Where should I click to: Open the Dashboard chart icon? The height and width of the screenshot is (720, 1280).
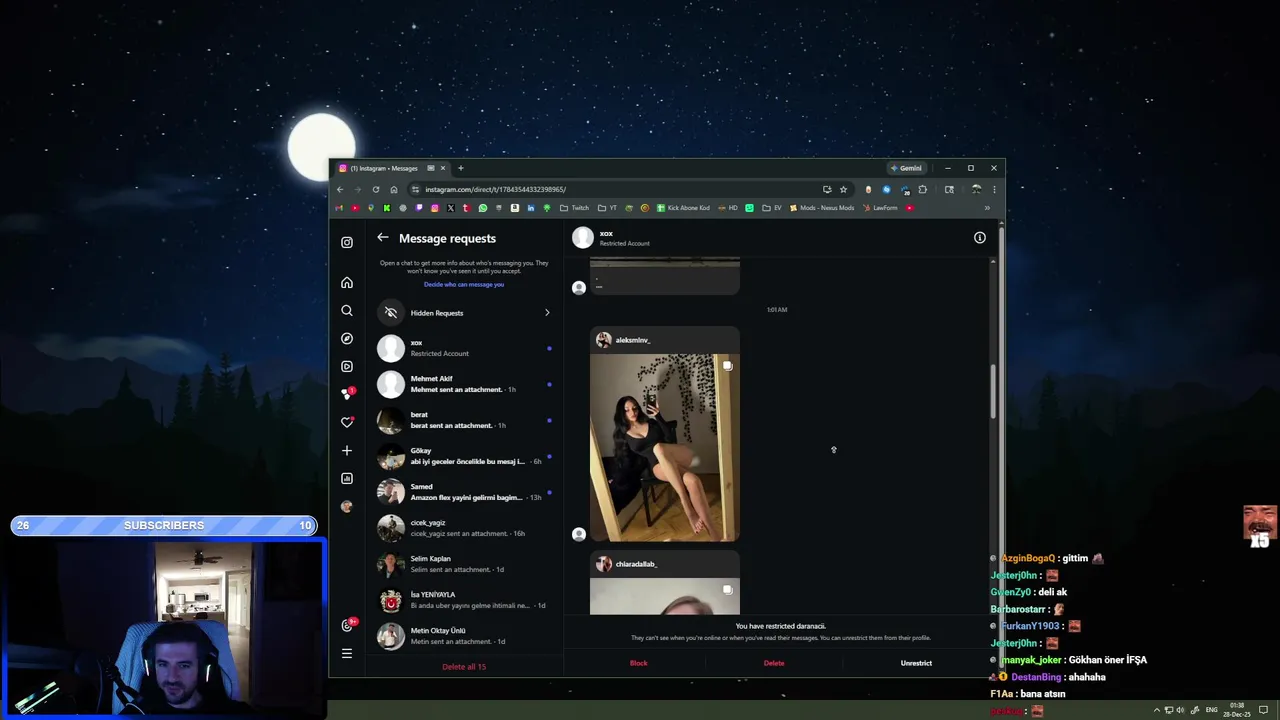[347, 478]
